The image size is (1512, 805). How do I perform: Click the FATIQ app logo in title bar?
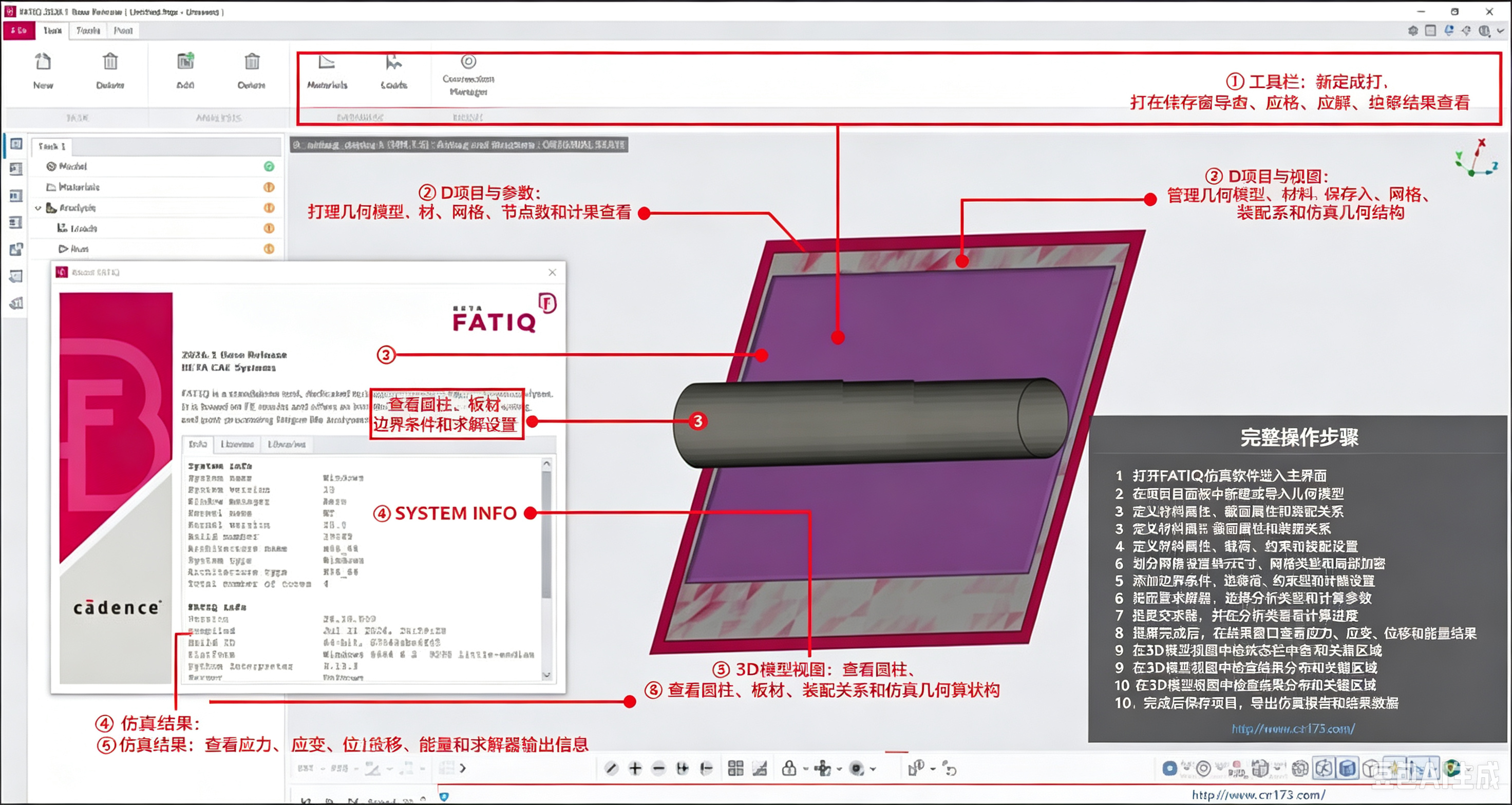pyautogui.click(x=10, y=11)
